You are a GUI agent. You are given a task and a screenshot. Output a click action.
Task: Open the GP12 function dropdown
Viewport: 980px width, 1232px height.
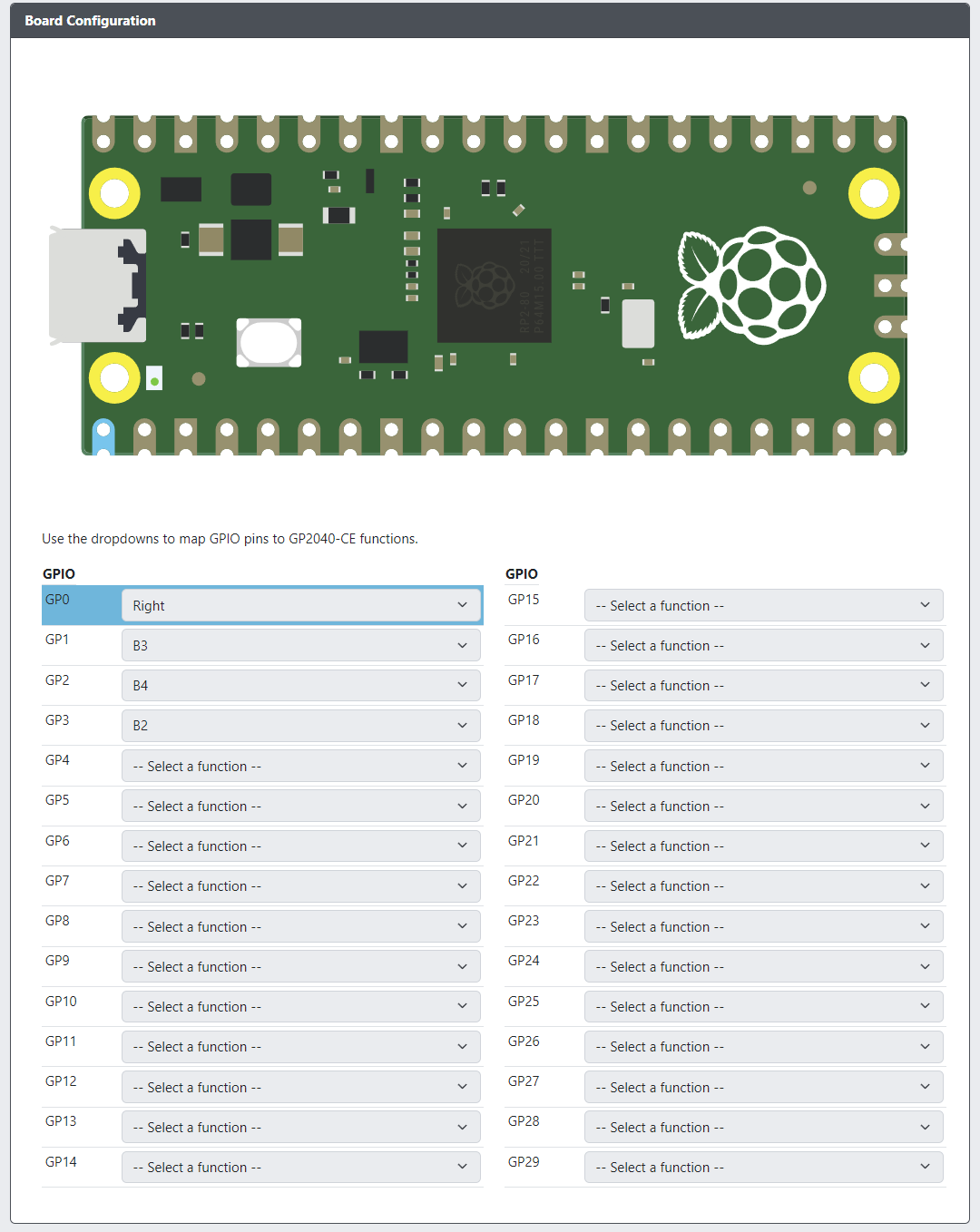pyautogui.click(x=301, y=1087)
